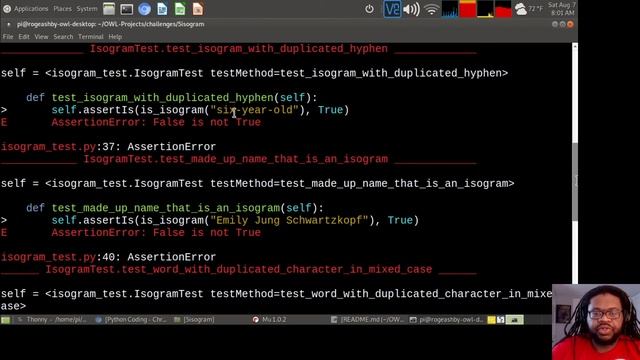The height and width of the screenshot is (360, 640).
Task: Click "def test_isogram_with_duplicated_hyphen(self):" line
Action: (171, 98)
